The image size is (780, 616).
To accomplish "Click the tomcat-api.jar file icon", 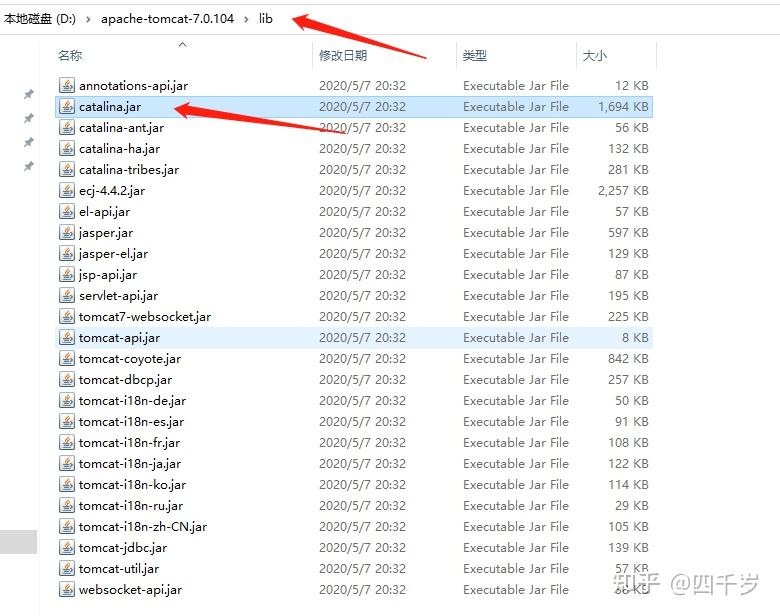I will point(67,337).
